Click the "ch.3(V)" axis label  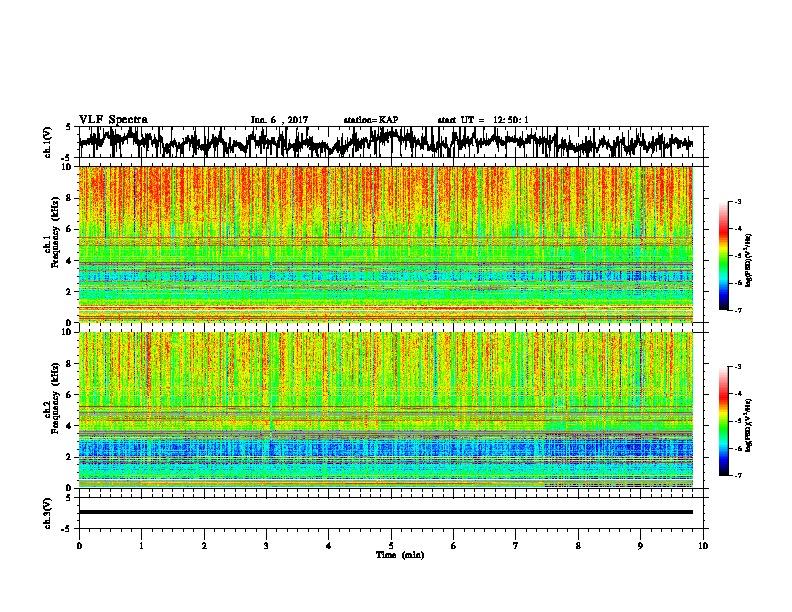pos(47,513)
